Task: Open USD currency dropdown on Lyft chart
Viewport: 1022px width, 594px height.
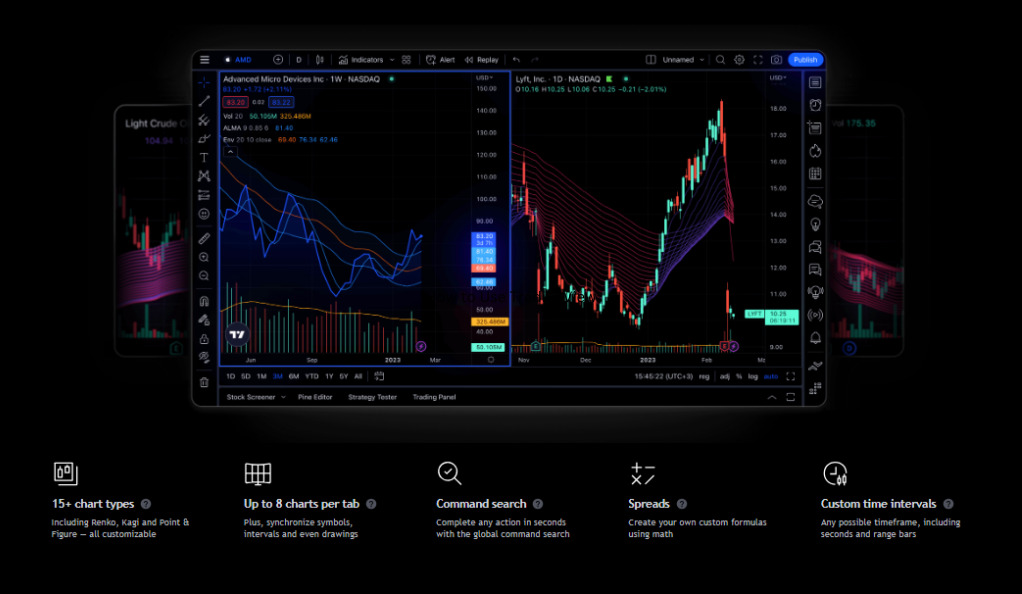Action: click(778, 78)
